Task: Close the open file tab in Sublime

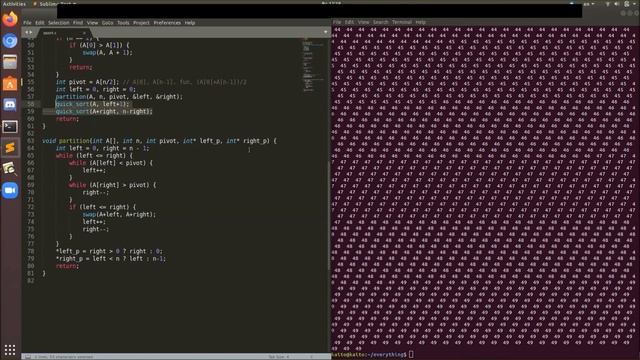Action: pos(84,33)
